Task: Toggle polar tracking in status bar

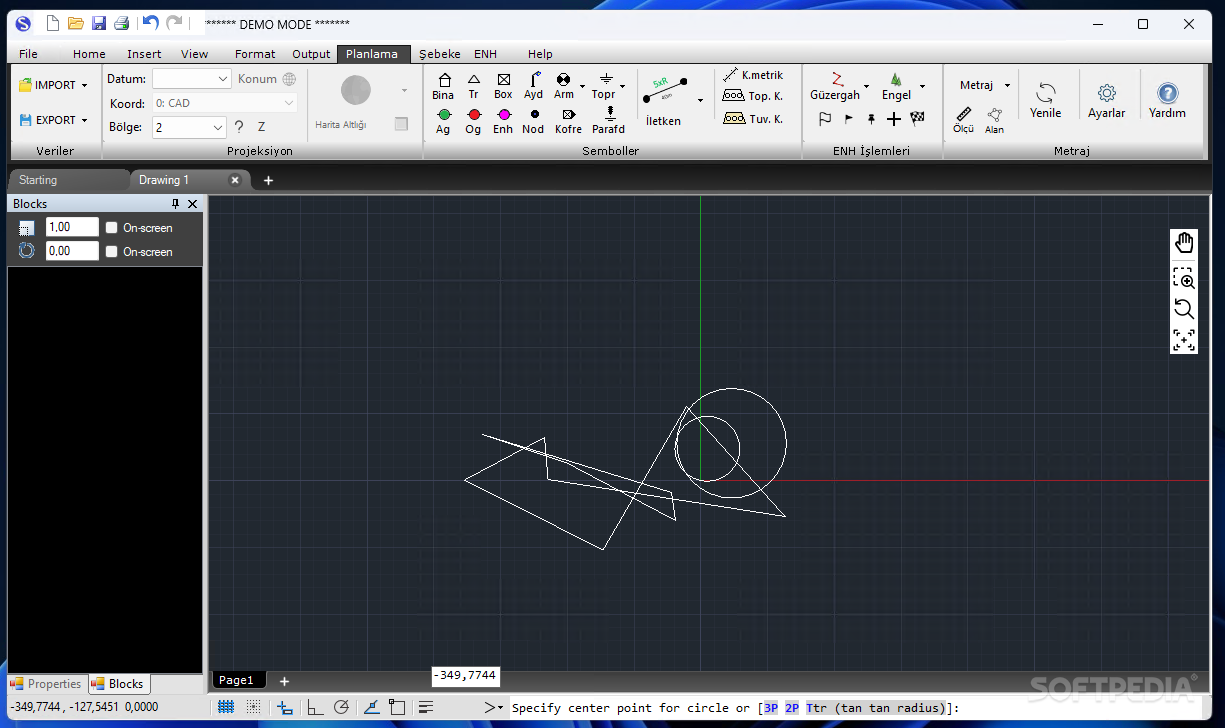Action: [x=341, y=707]
